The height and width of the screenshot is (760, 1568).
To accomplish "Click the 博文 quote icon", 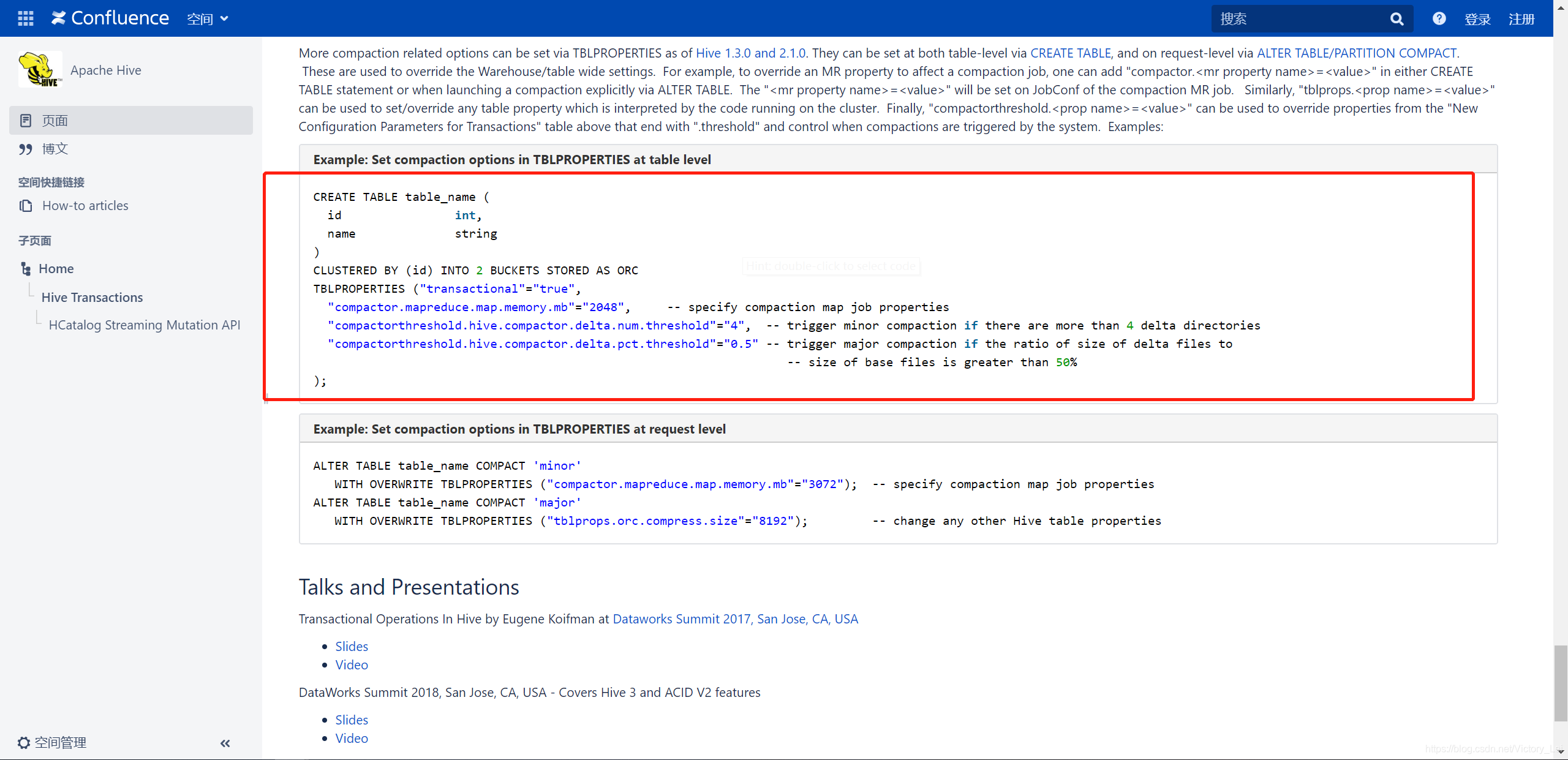I will point(25,149).
